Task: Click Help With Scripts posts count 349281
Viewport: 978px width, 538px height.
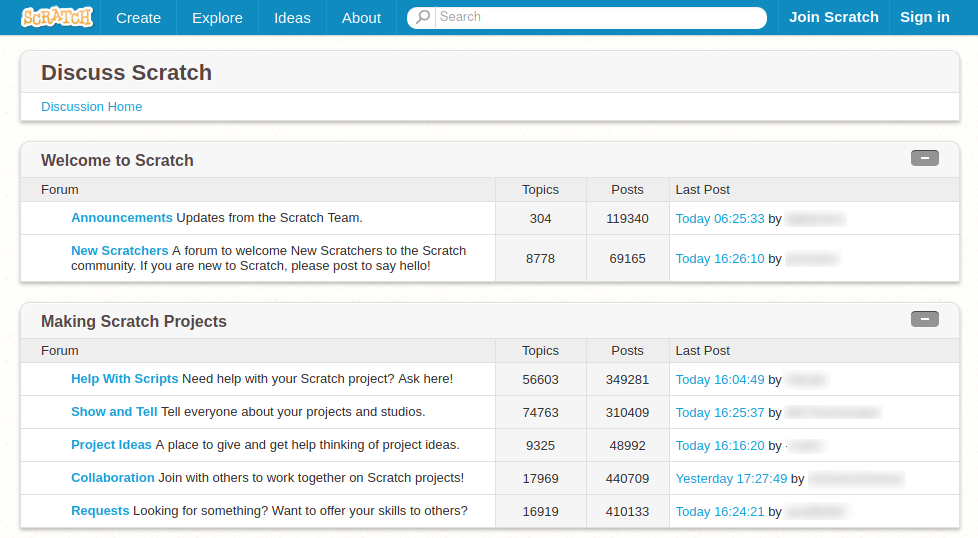Action: (627, 380)
